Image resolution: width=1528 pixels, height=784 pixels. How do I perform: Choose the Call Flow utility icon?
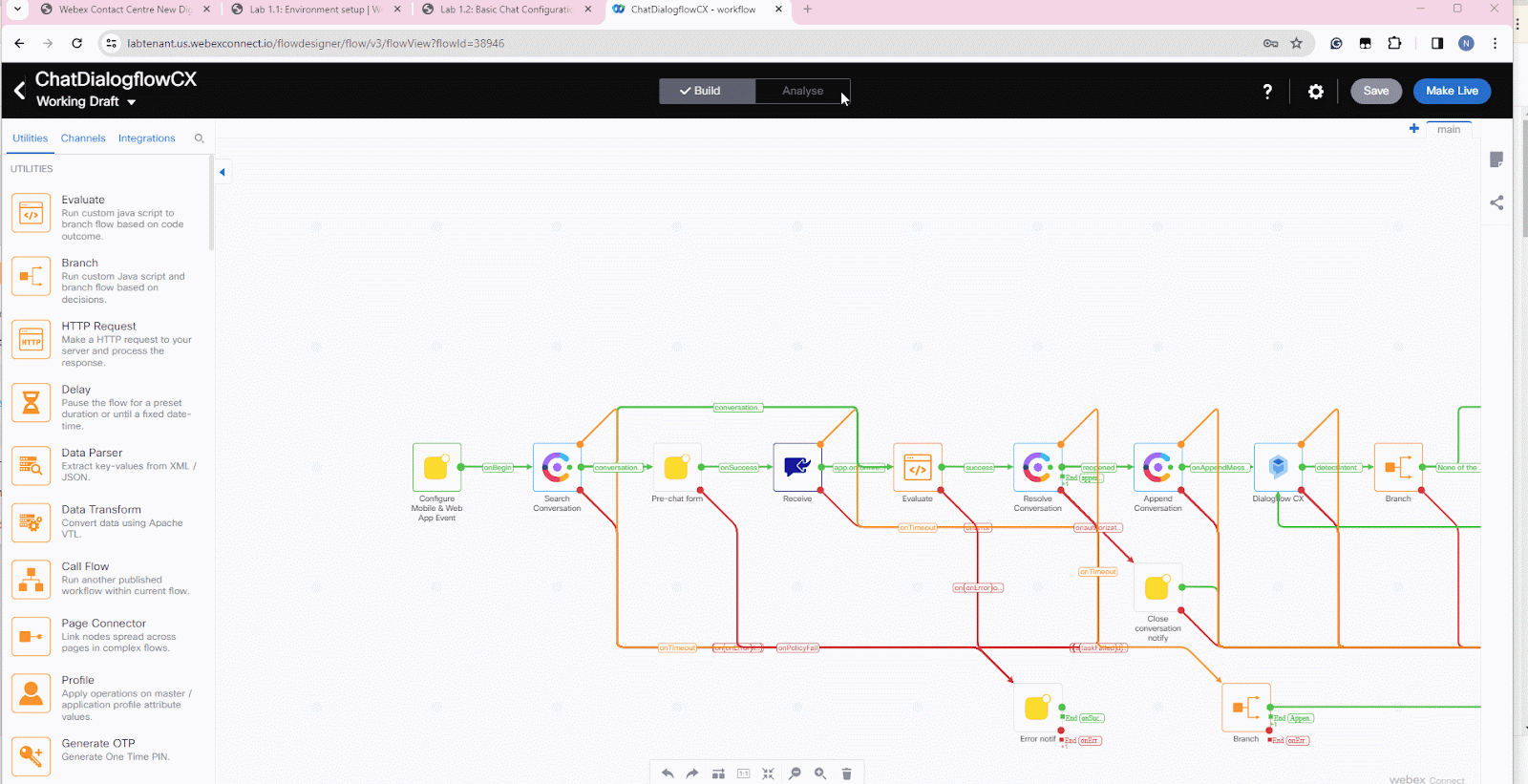[31, 580]
